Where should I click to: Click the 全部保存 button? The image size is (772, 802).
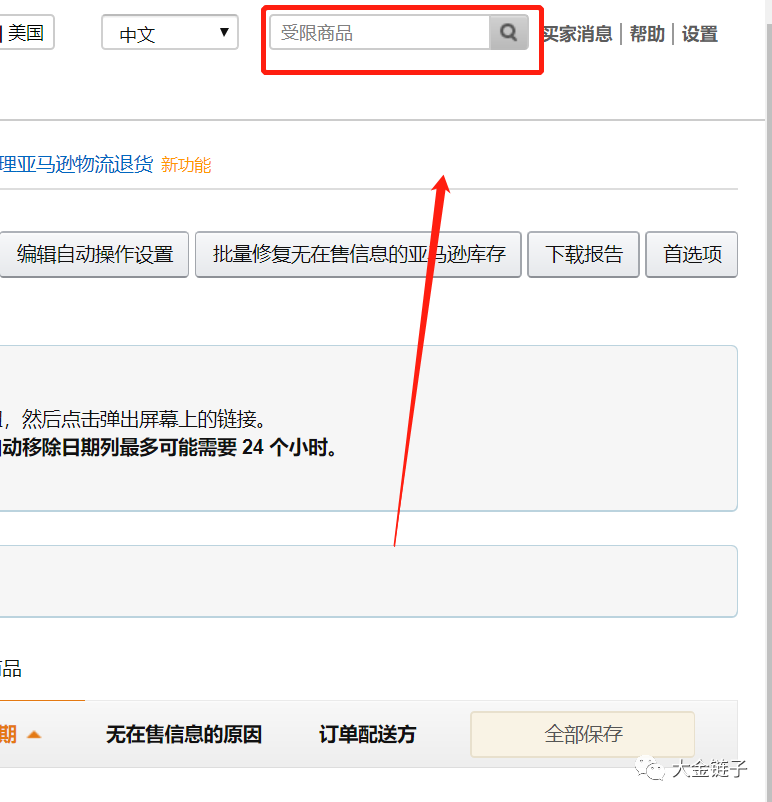click(x=583, y=734)
